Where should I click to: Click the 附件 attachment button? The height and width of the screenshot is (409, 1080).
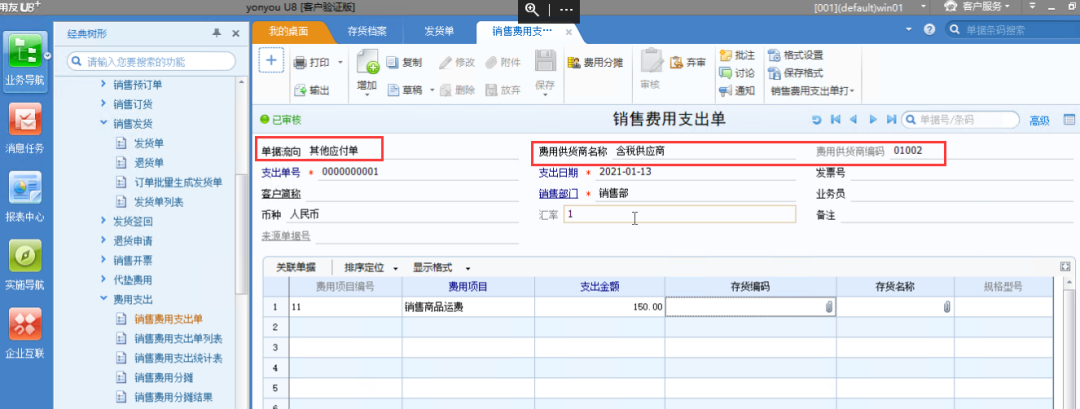(x=503, y=63)
